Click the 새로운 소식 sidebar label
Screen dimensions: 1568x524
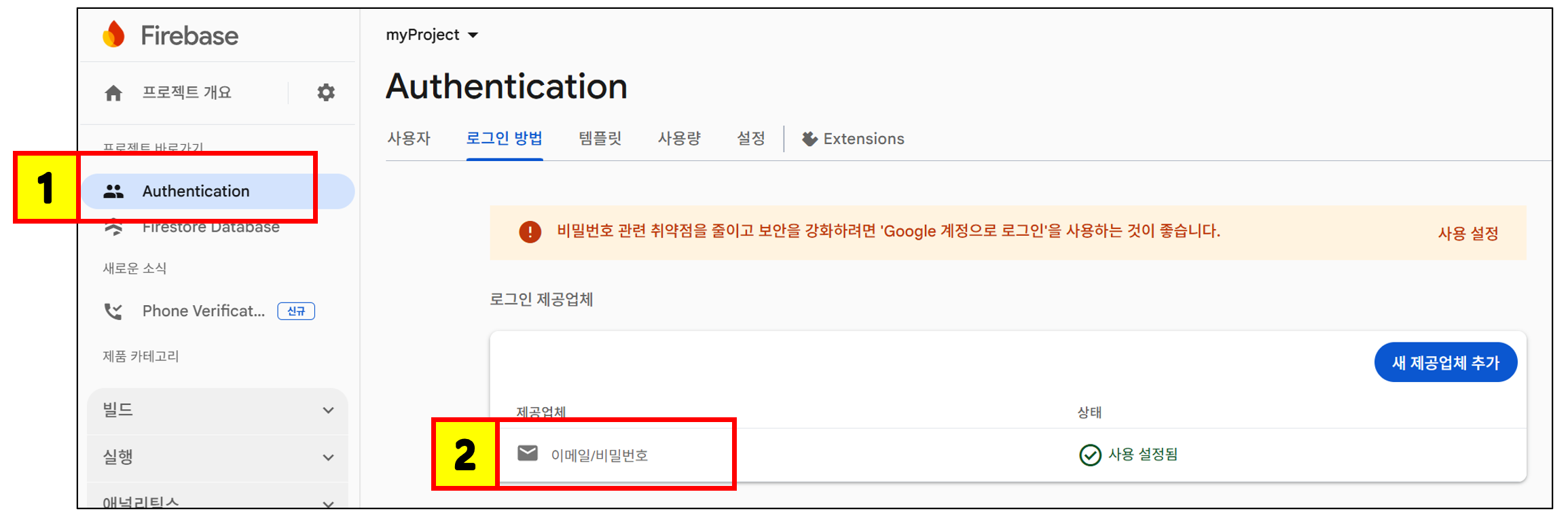point(134,268)
